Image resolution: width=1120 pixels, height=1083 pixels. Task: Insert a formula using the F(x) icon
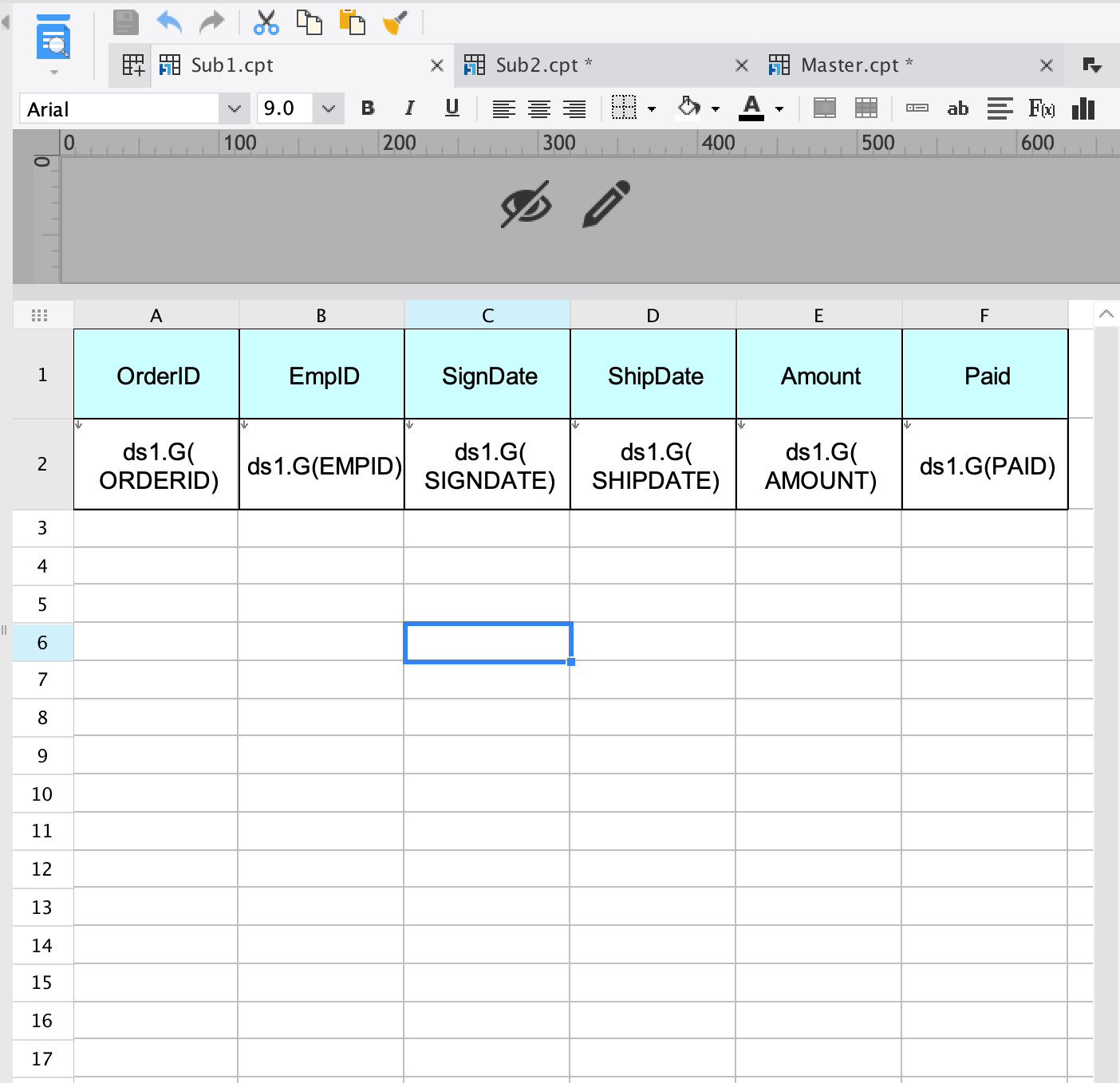(1042, 108)
